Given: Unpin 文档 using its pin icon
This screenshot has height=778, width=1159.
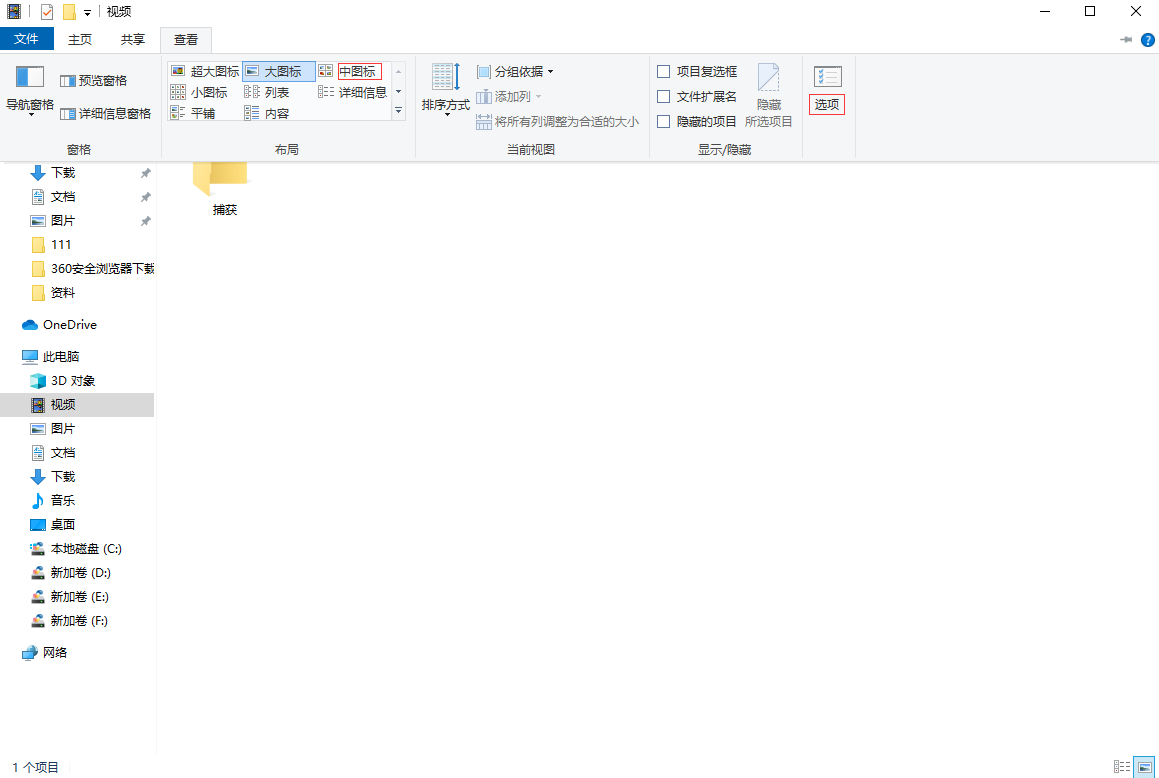Looking at the screenshot, I should tap(146, 197).
